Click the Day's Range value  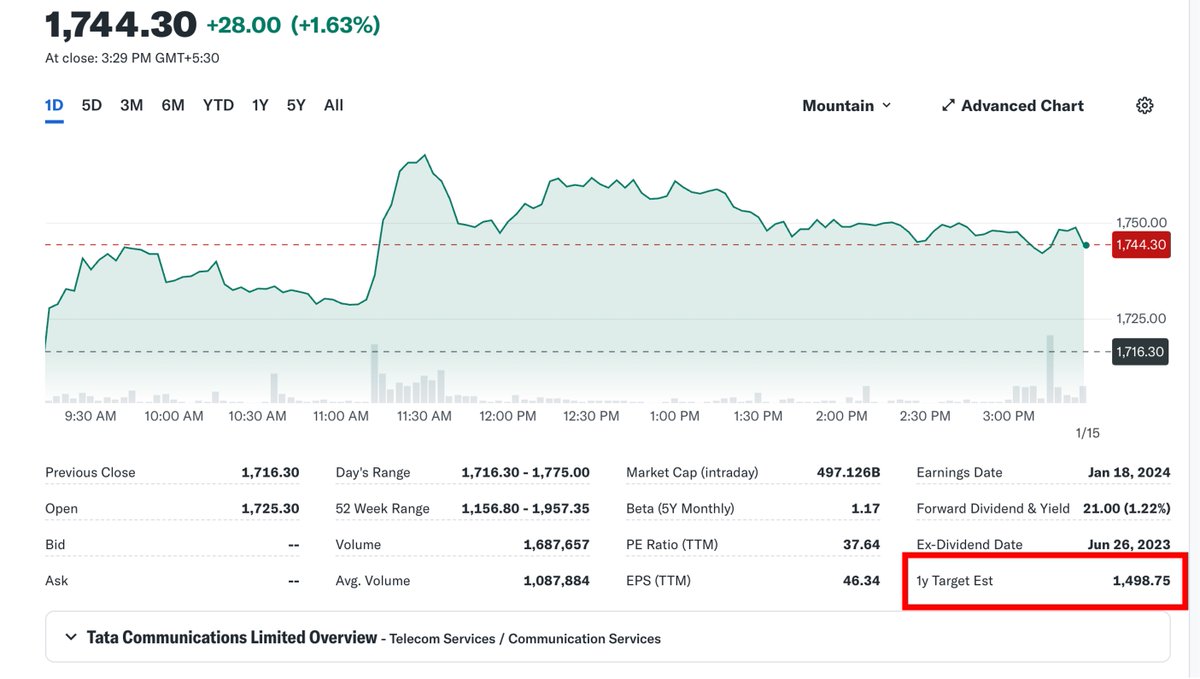coord(525,472)
